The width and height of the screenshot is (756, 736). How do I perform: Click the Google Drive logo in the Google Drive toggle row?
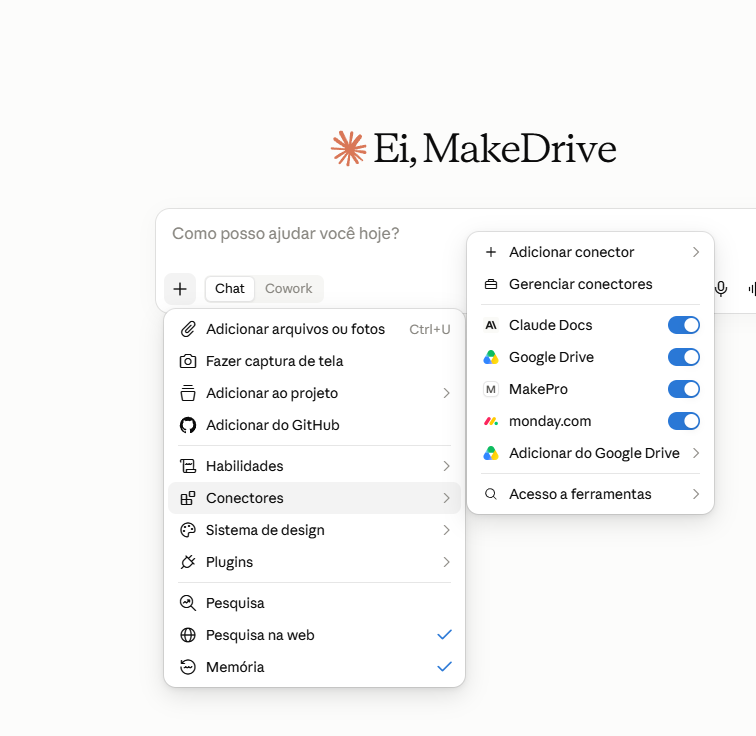pyautogui.click(x=491, y=357)
